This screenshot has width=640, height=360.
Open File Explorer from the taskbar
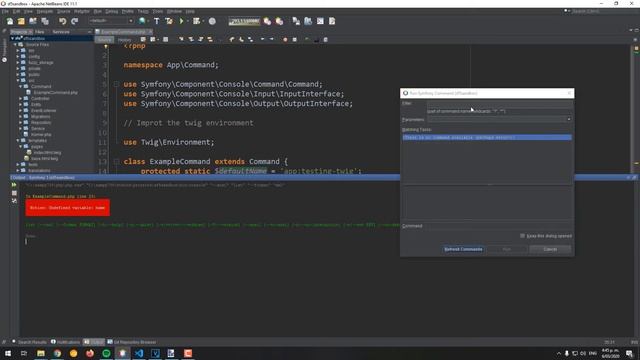[41, 353]
